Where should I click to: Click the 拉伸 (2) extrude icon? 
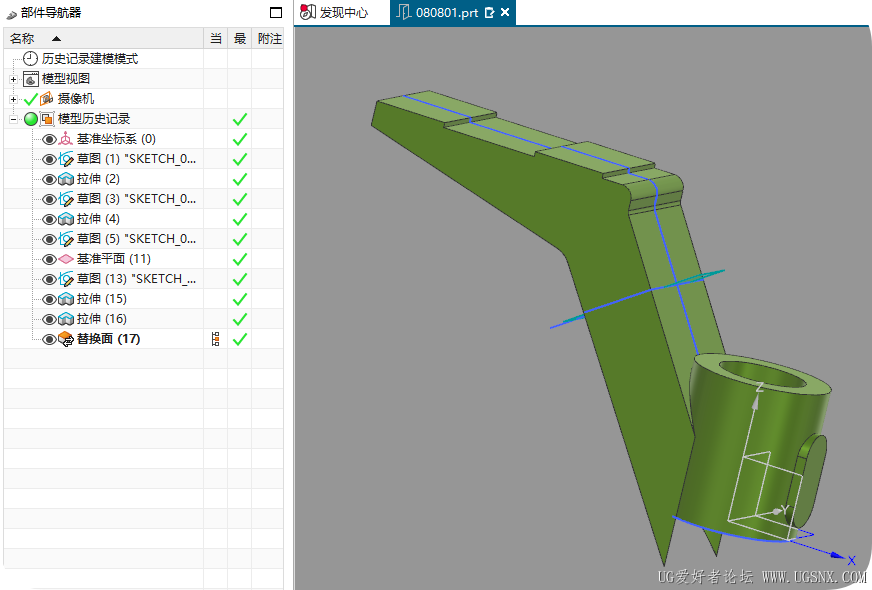pyautogui.click(x=66, y=179)
